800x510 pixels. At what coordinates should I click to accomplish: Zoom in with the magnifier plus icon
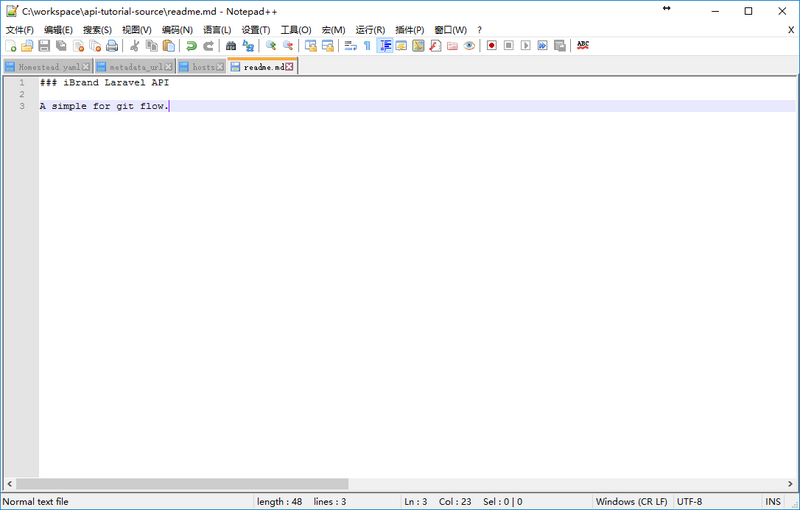click(x=271, y=46)
